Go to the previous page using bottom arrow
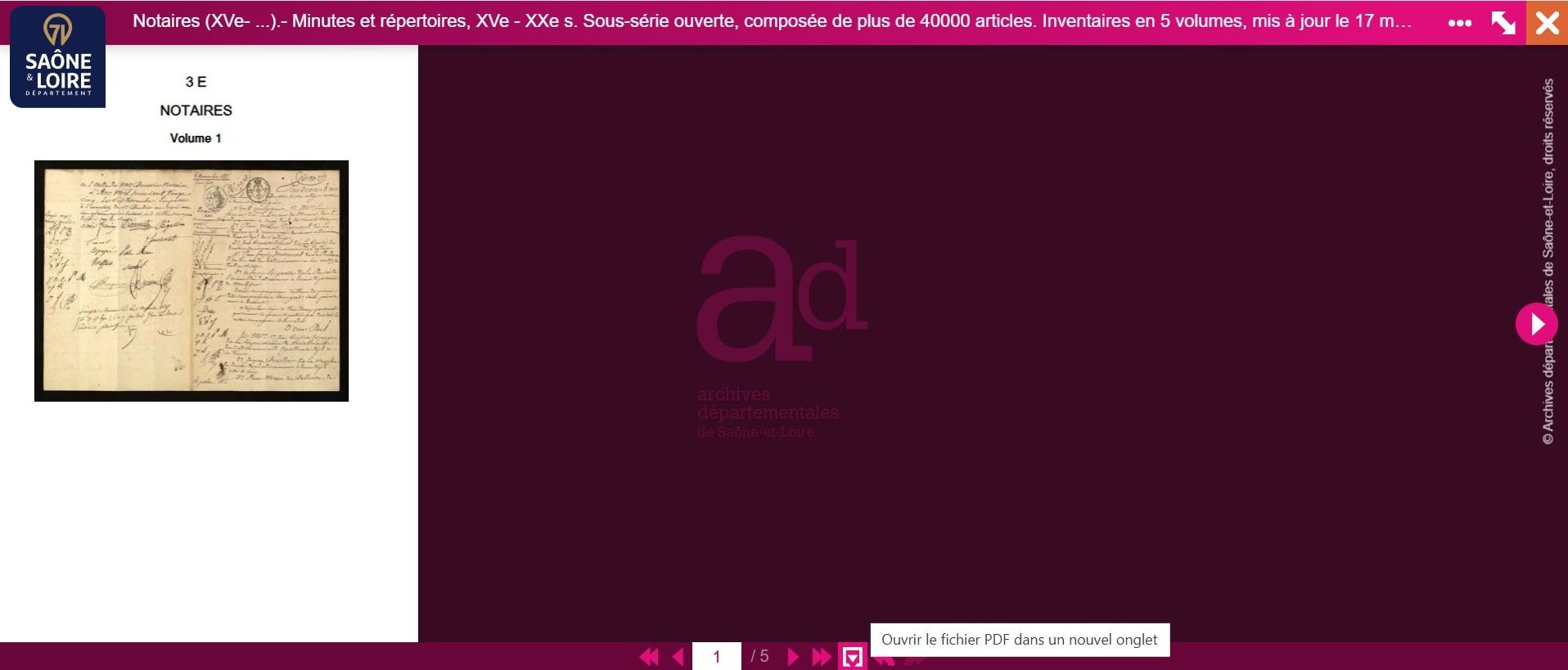This screenshot has height=670, width=1568. (x=678, y=657)
